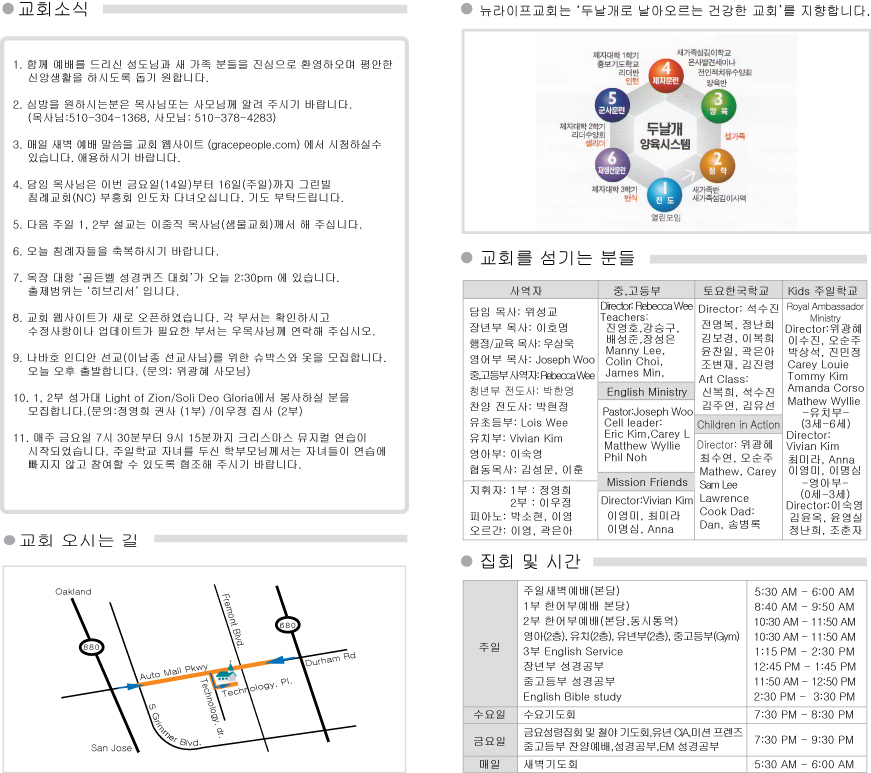871x773 pixels.
Task: Click the 토요한국학교 column header
Action: pyautogui.click(x=738, y=290)
